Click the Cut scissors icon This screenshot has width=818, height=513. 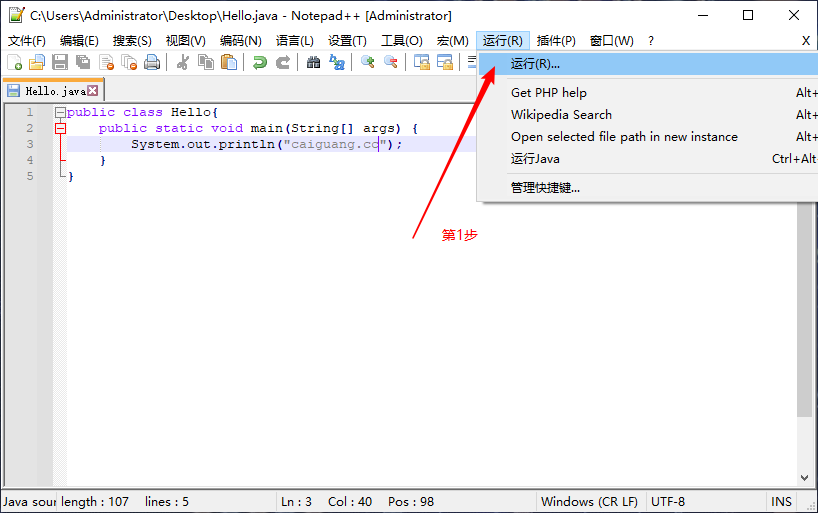183,62
